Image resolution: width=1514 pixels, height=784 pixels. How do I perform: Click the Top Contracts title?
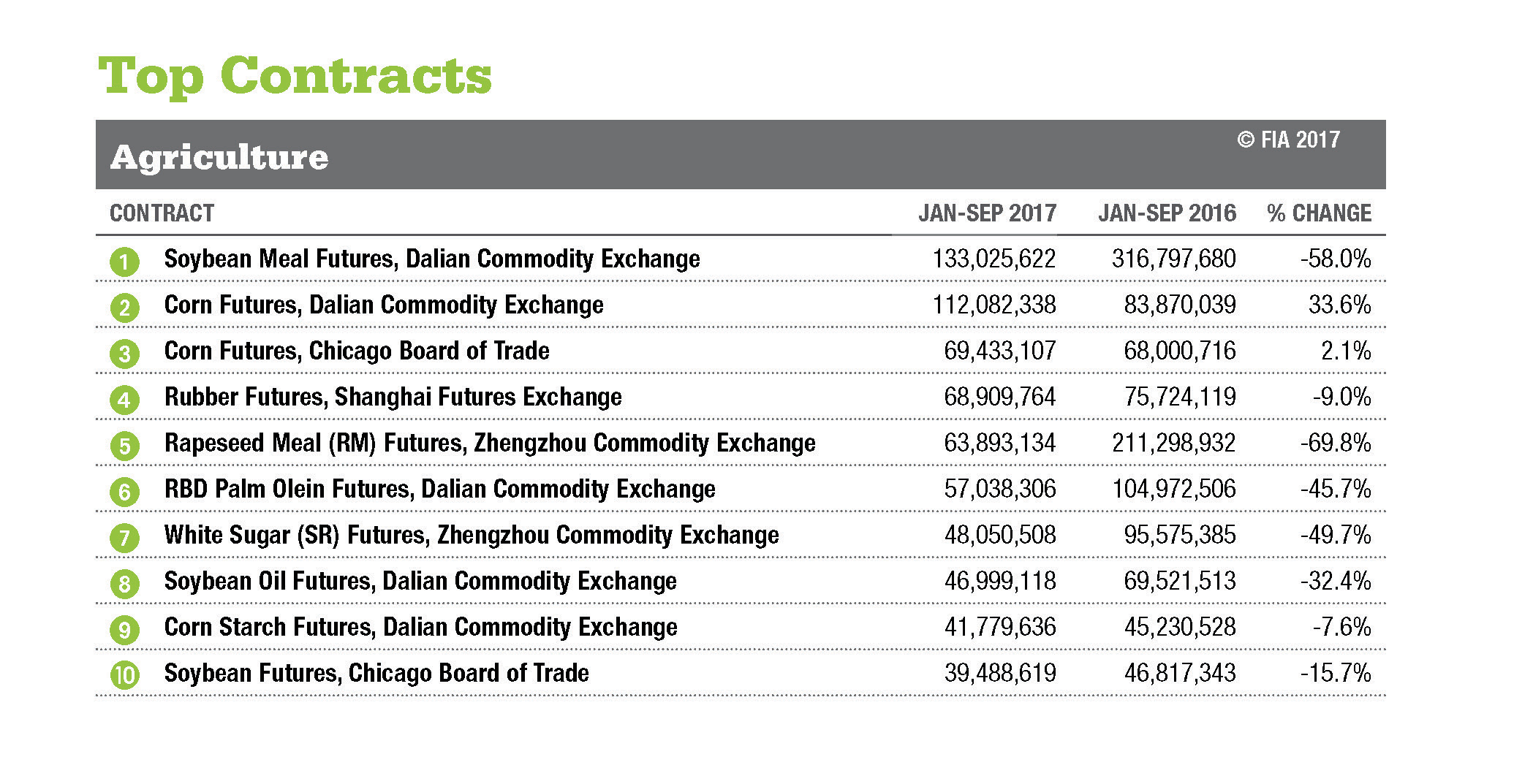[295, 76]
